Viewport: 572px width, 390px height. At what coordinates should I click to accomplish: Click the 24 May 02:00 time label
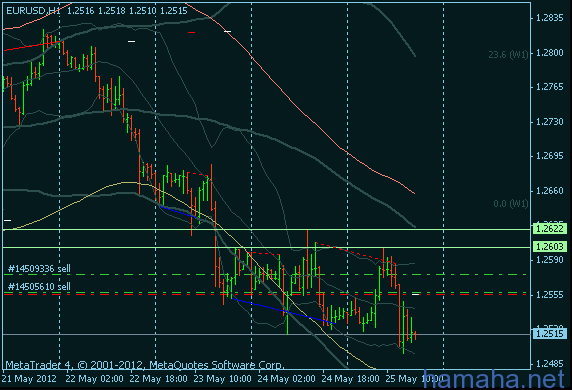[x=287, y=379]
